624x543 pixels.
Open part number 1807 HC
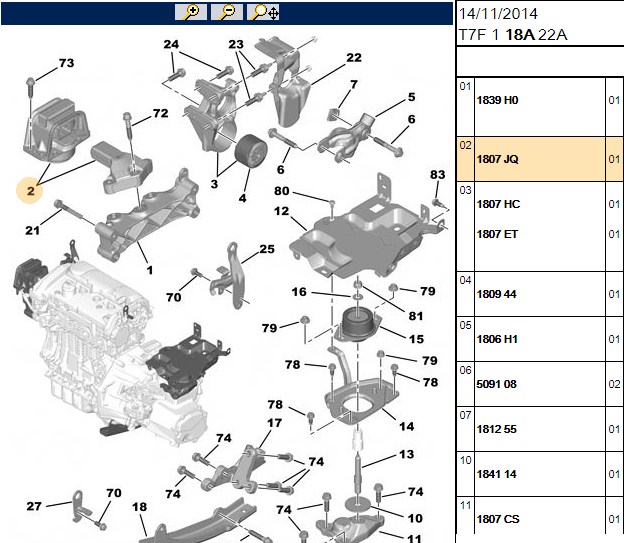pyautogui.click(x=498, y=204)
